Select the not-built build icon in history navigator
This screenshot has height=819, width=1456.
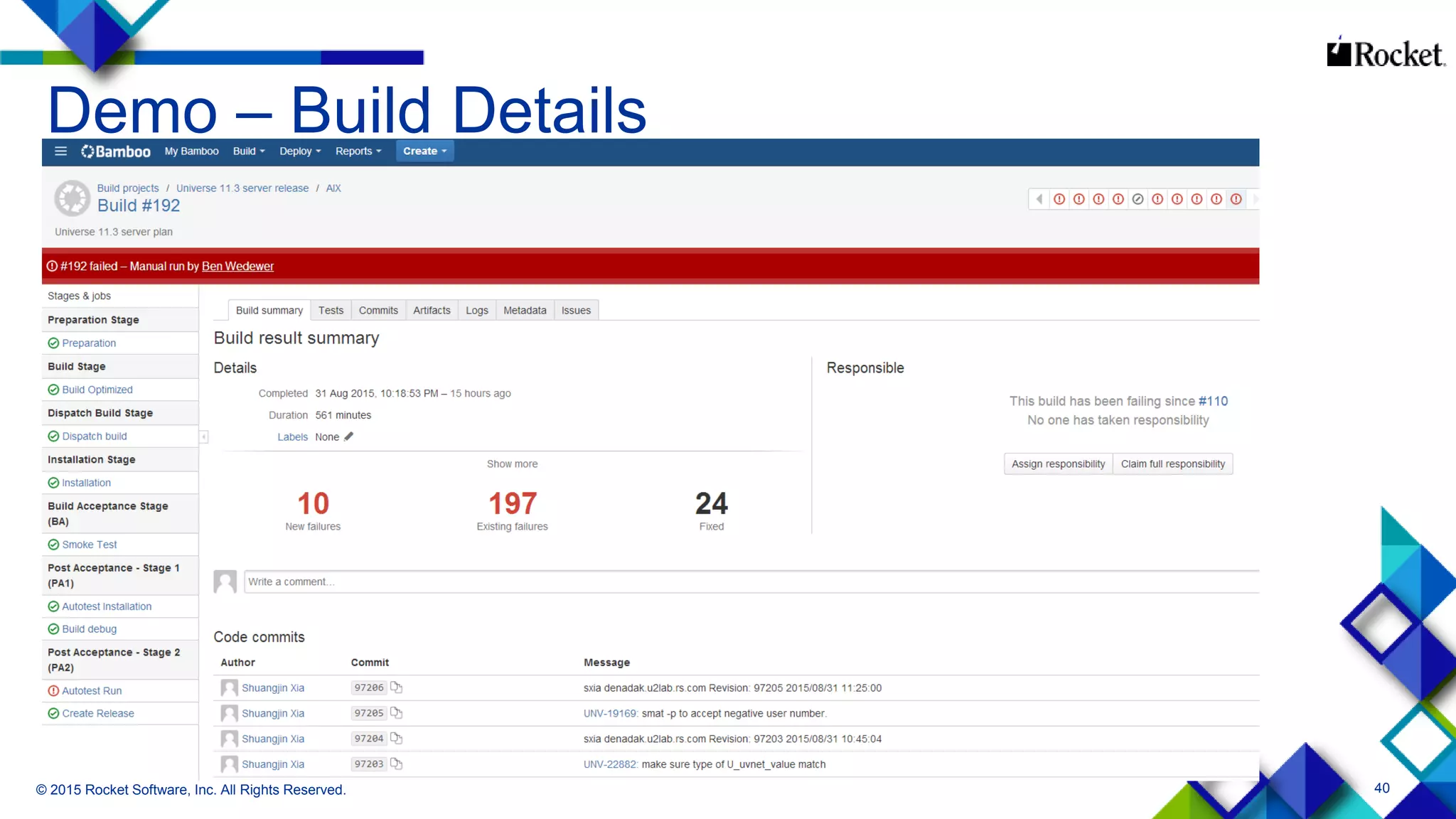click(x=1138, y=199)
